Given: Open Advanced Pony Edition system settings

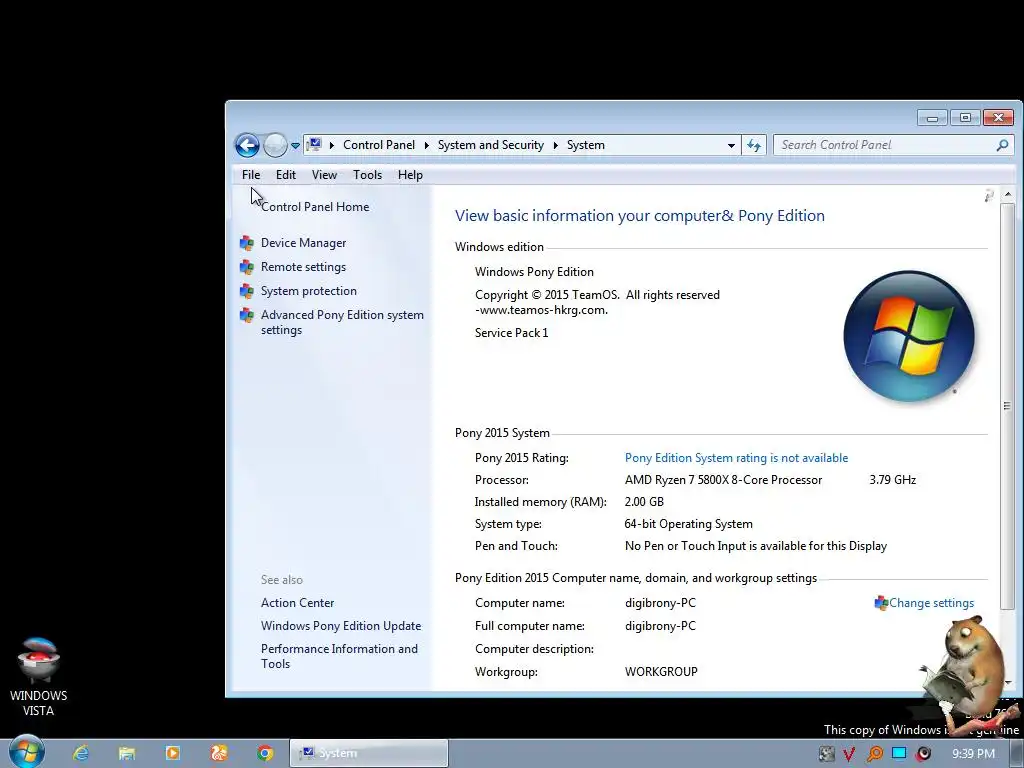Looking at the screenshot, I should (342, 322).
